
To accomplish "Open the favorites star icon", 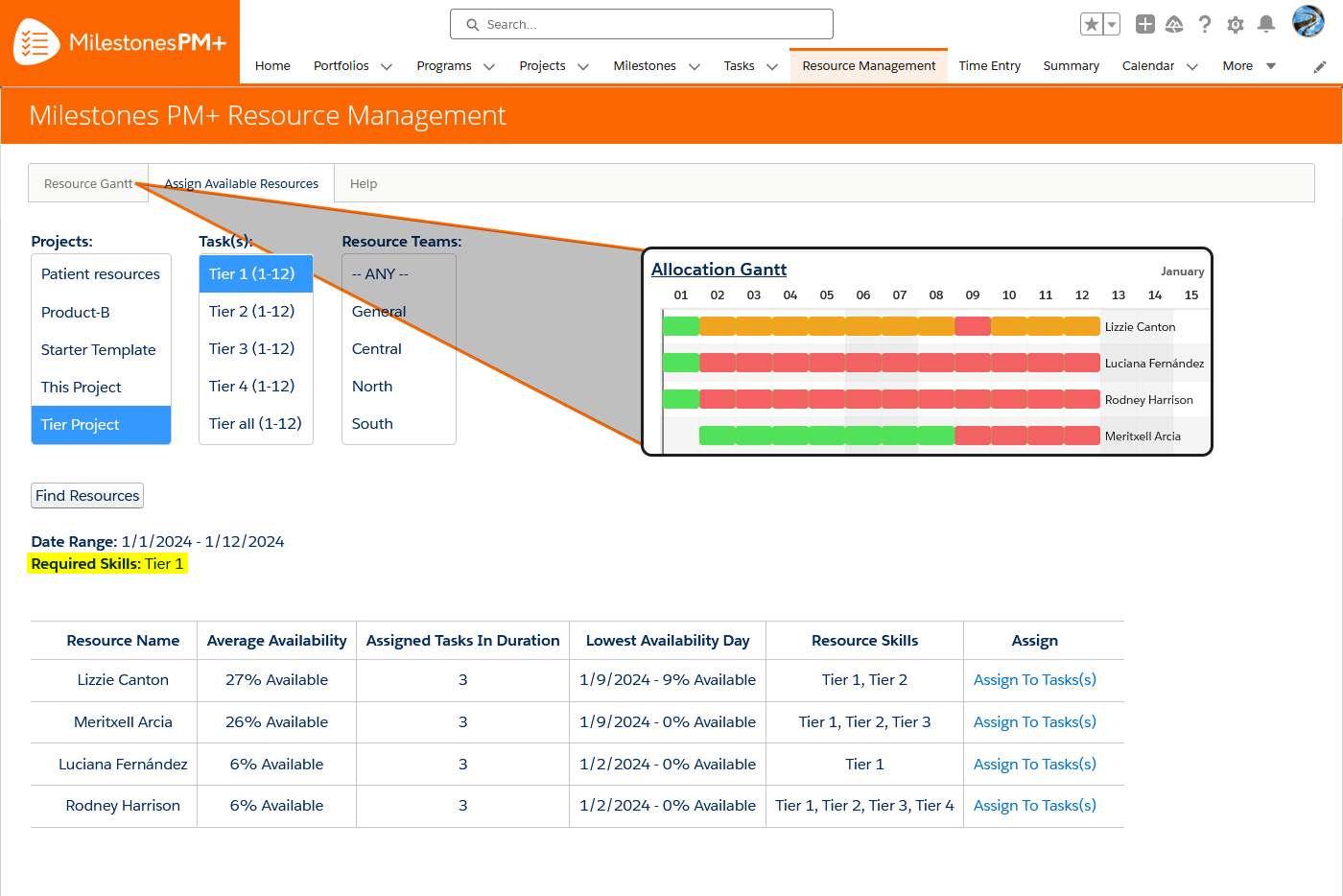I will (1094, 23).
